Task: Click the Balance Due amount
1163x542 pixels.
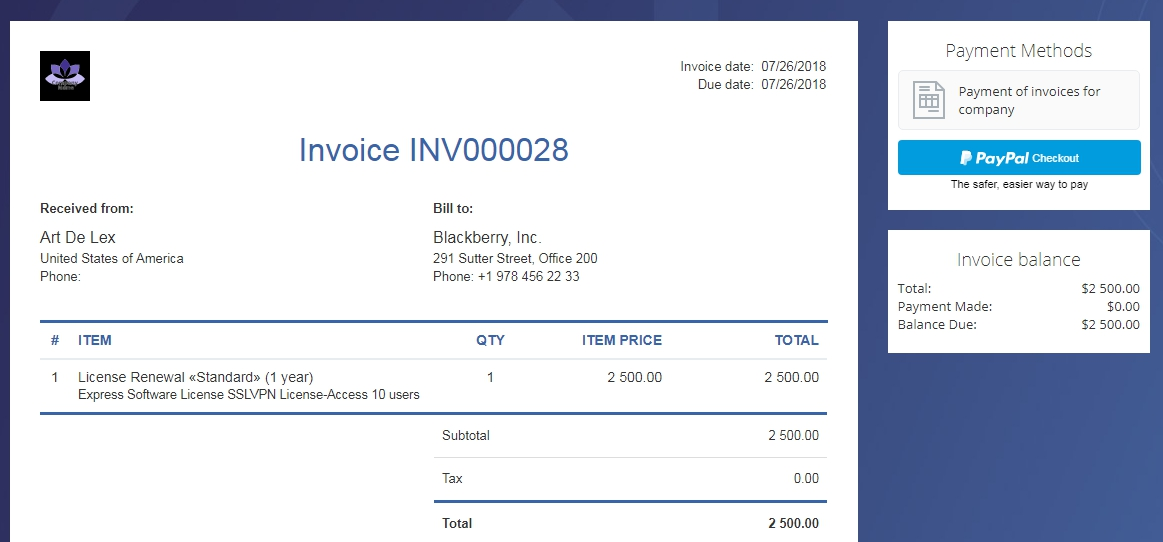Action: pos(1110,325)
